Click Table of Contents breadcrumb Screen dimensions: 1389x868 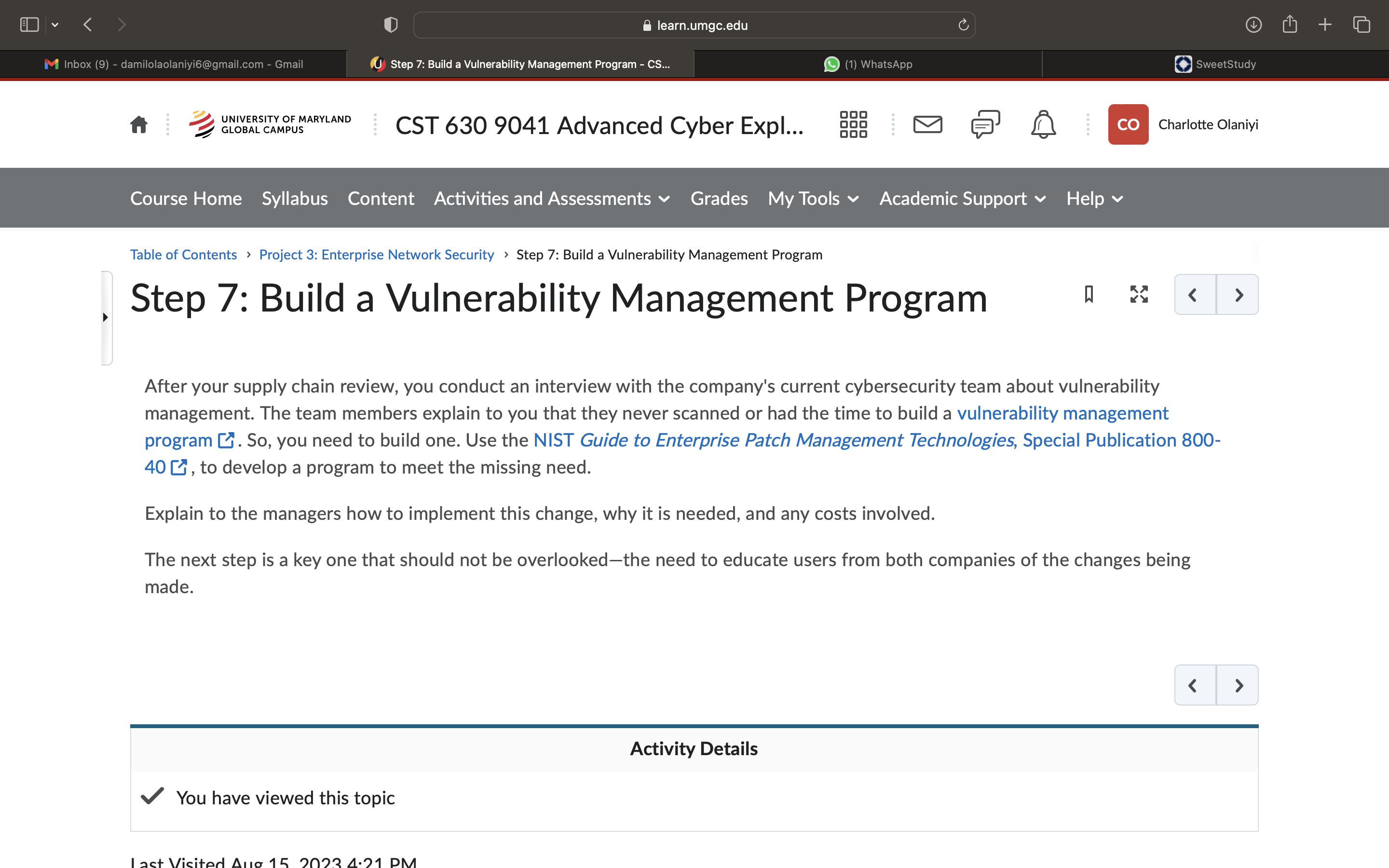(183, 254)
